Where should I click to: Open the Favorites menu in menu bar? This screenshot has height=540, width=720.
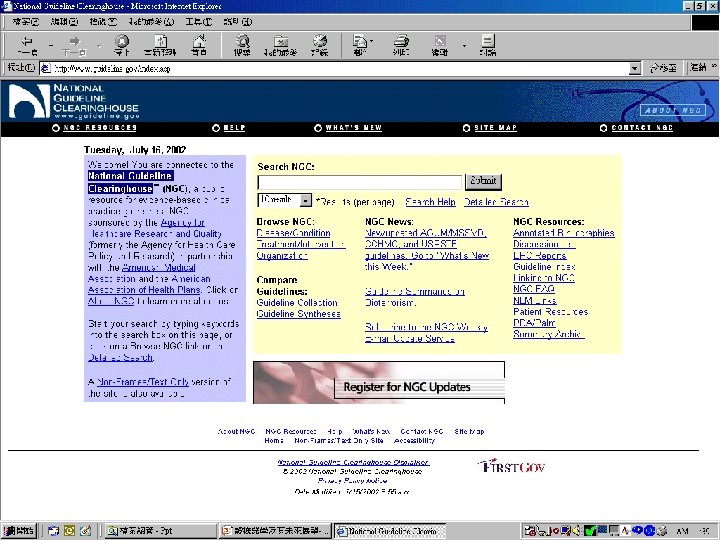coord(151,22)
